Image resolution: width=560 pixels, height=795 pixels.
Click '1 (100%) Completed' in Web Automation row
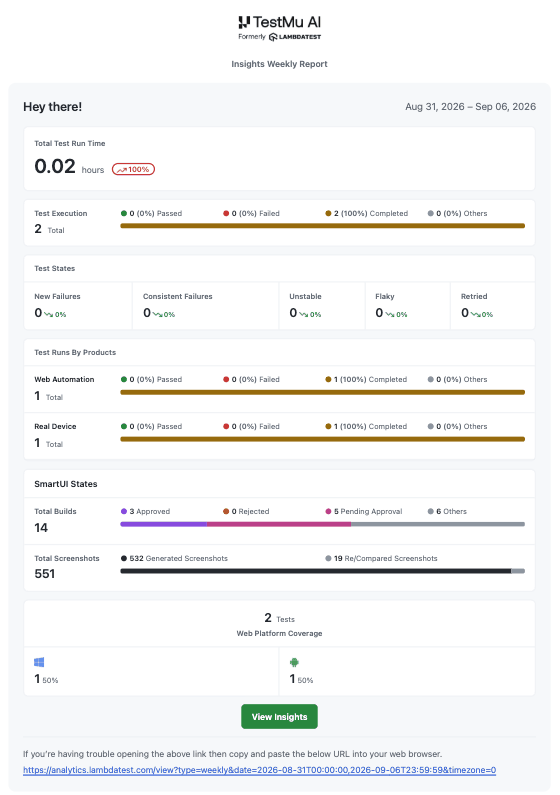[370, 379]
